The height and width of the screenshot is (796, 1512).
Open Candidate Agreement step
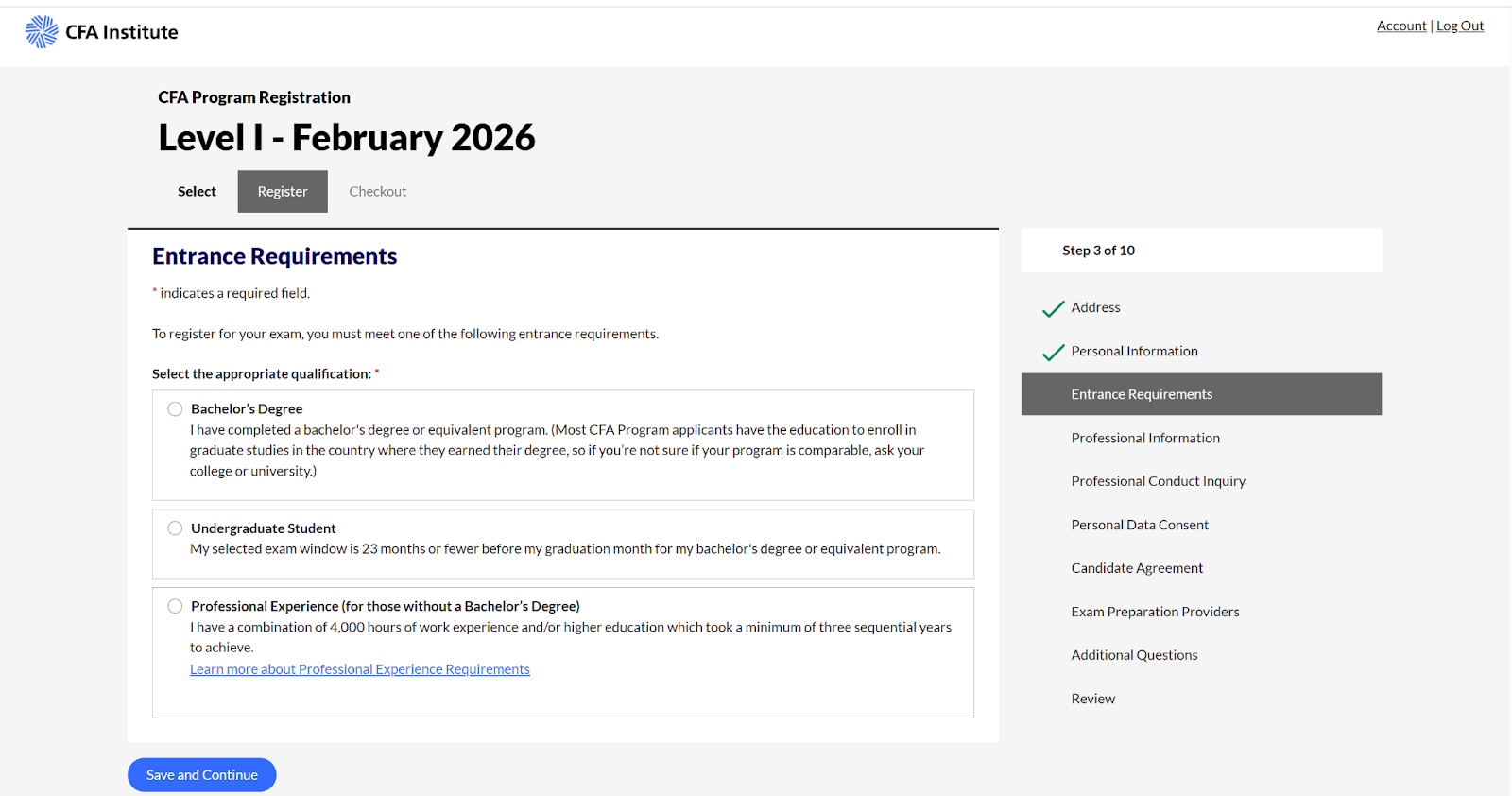[x=1137, y=568]
